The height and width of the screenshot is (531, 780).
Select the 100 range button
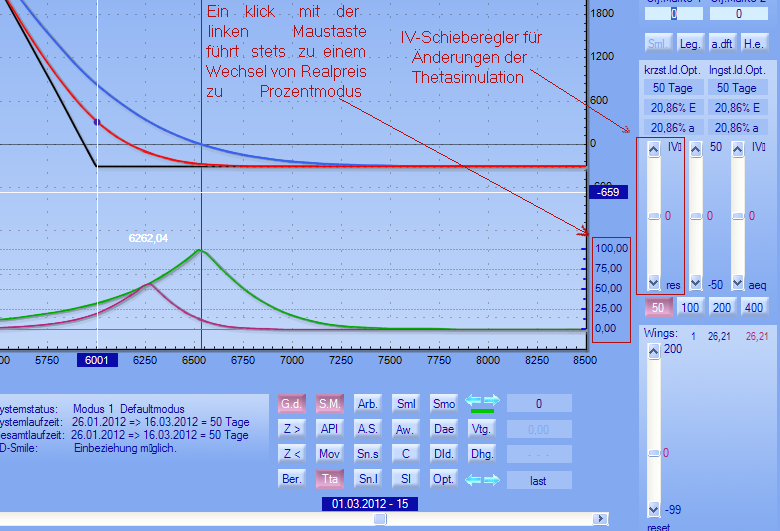click(689, 307)
